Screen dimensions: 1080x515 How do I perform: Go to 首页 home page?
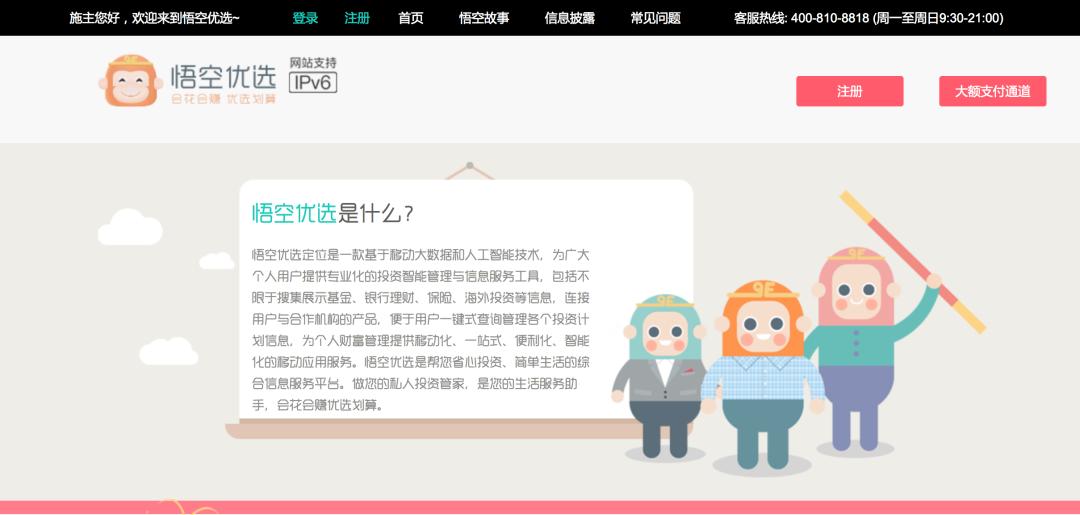(411, 19)
